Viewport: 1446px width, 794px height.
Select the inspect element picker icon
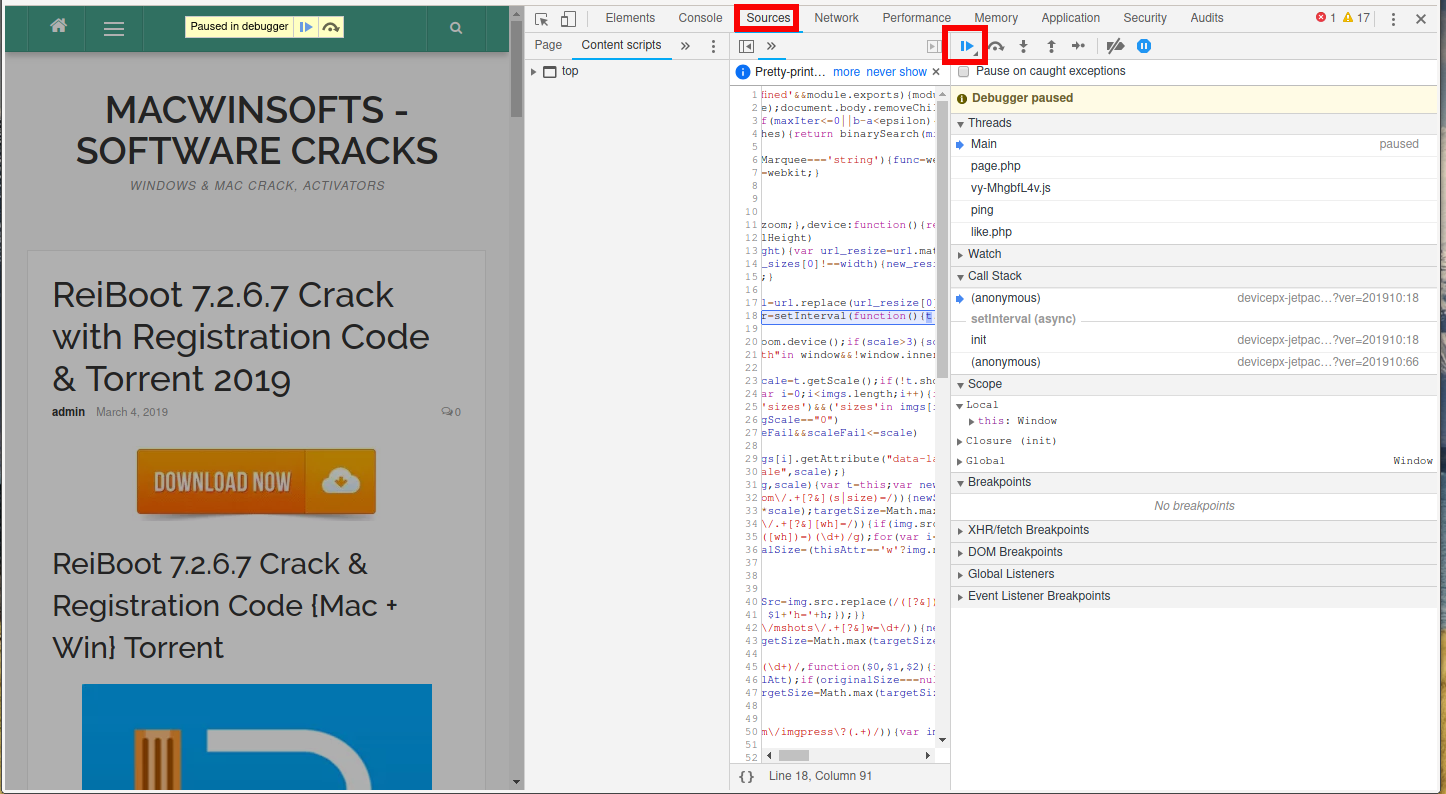pyautogui.click(x=542, y=19)
